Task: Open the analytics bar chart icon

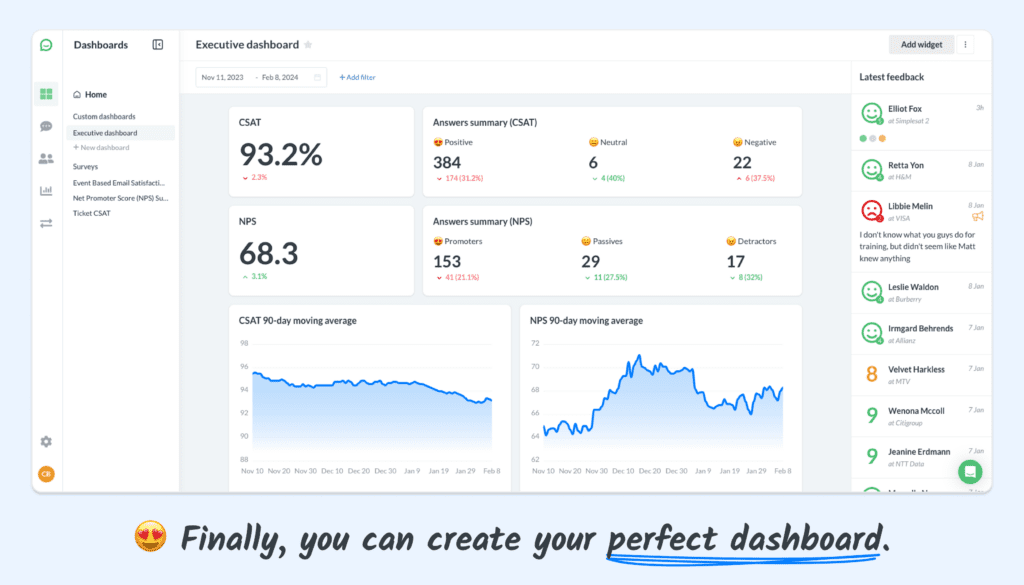Action: pyautogui.click(x=44, y=190)
